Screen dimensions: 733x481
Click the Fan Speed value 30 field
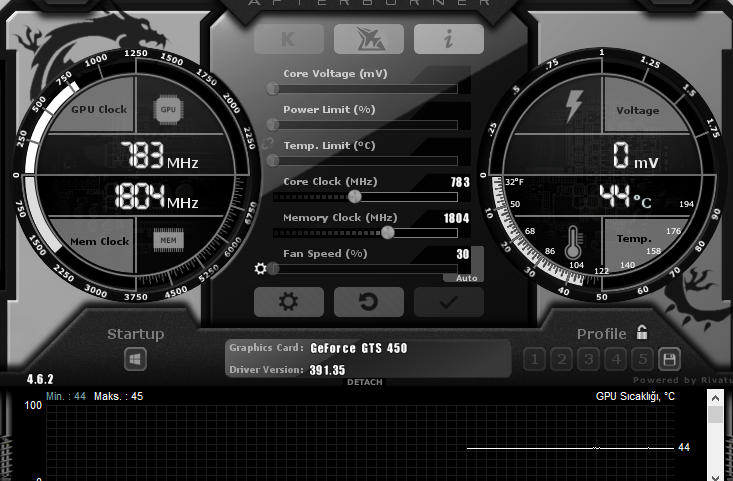coord(463,254)
